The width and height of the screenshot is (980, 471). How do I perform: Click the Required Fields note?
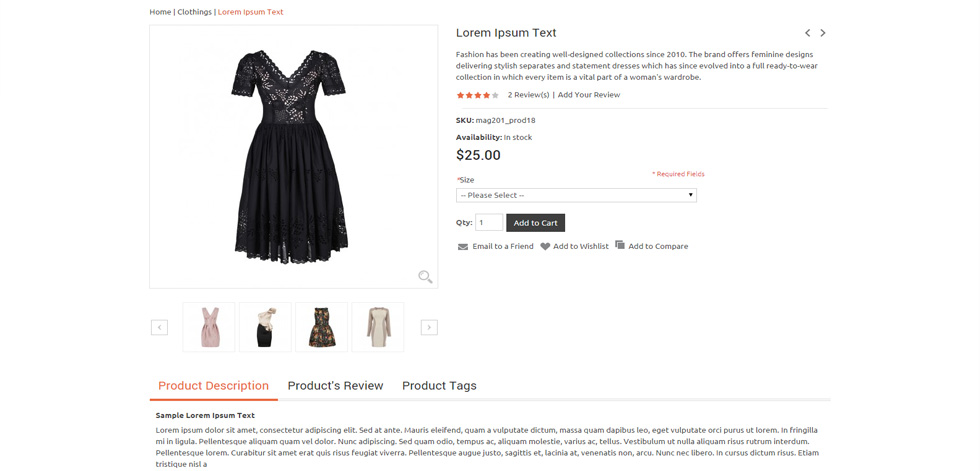pyautogui.click(x=678, y=174)
